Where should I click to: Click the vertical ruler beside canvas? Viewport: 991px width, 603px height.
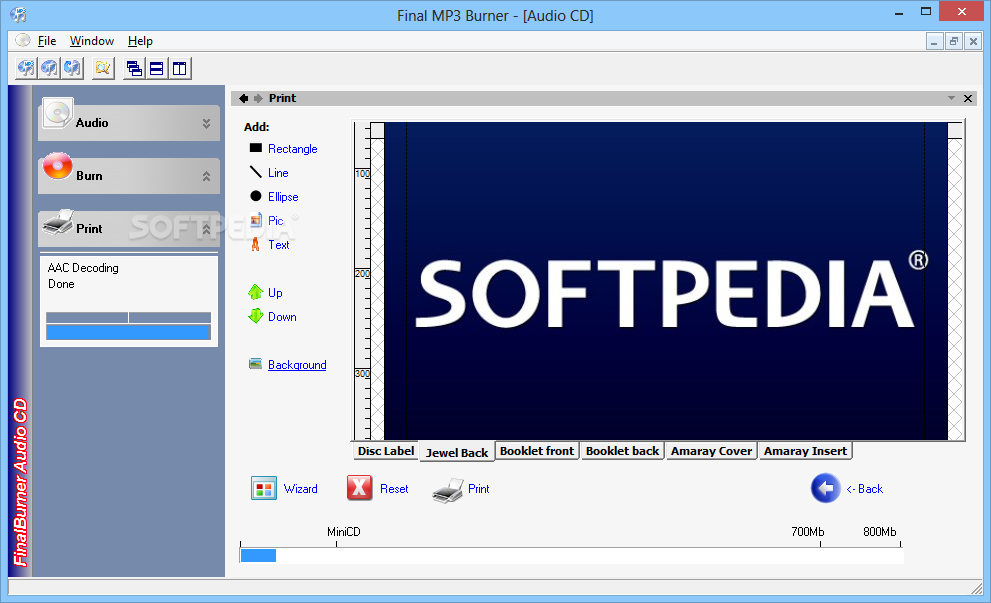[x=362, y=281]
